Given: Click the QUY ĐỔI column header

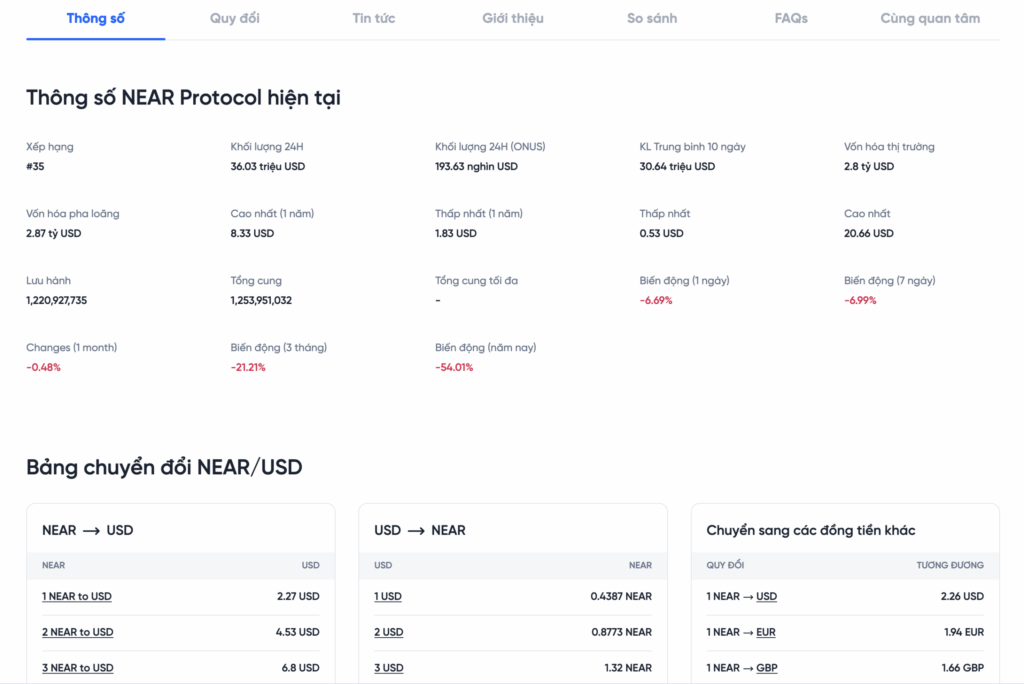Looking at the screenshot, I should click(x=725, y=566).
